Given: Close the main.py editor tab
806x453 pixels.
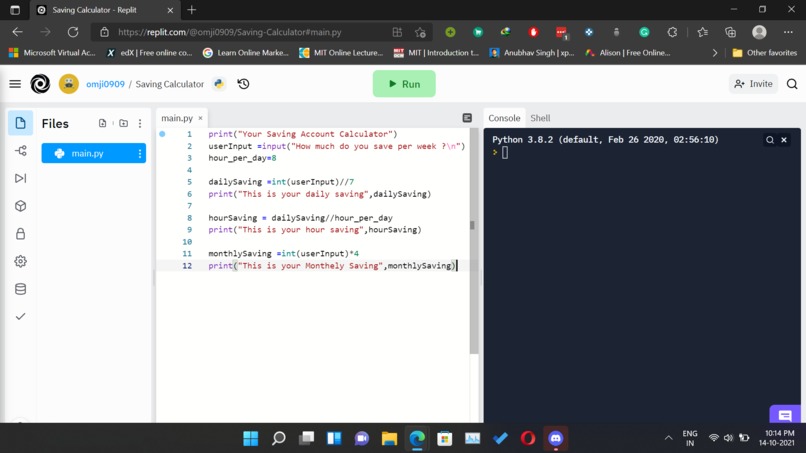Looking at the screenshot, I should 200,118.
